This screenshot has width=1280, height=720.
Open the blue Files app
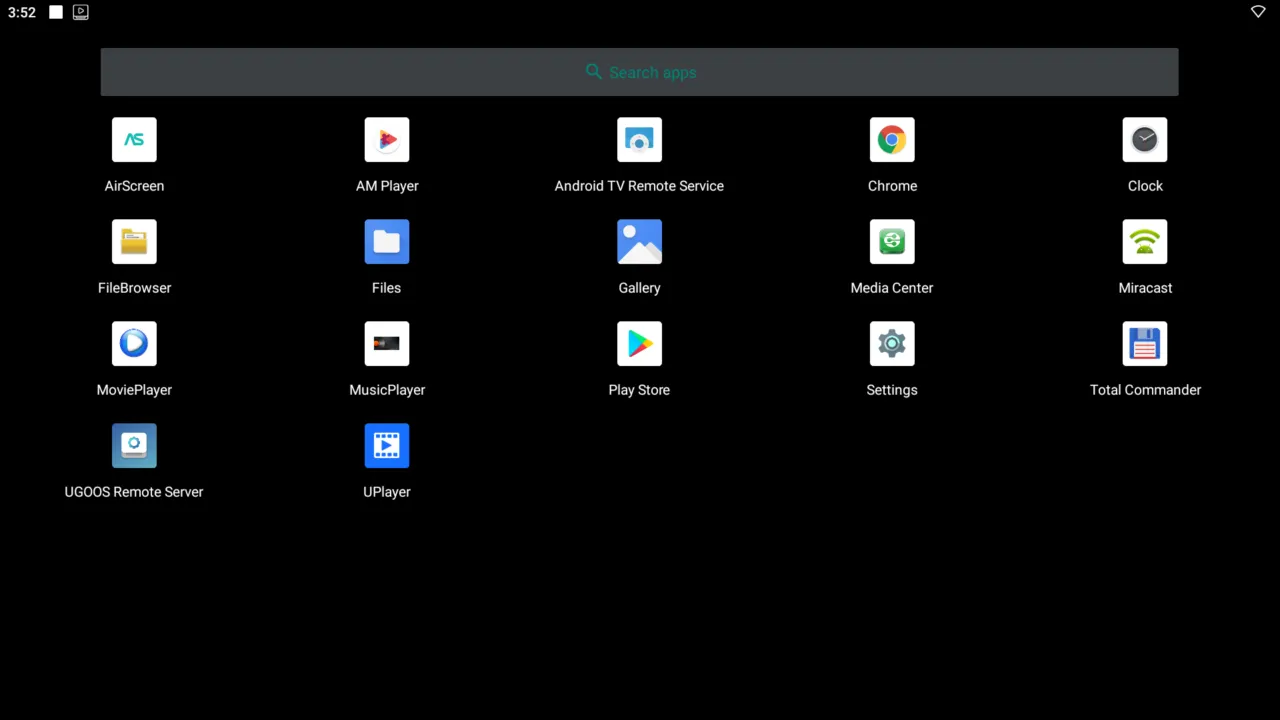click(x=387, y=242)
